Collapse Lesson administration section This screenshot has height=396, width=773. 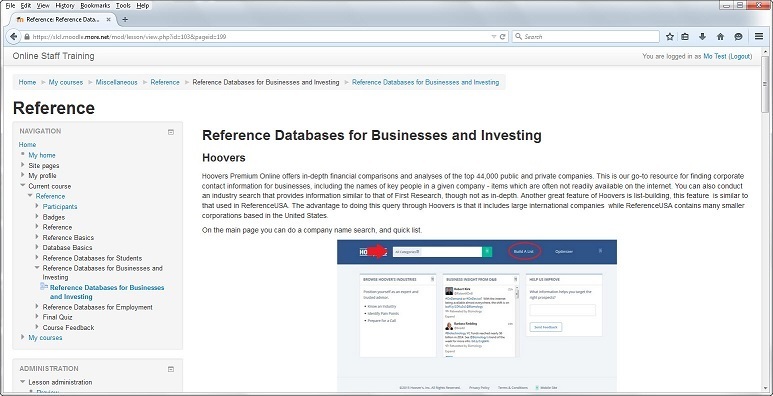pos(23,382)
